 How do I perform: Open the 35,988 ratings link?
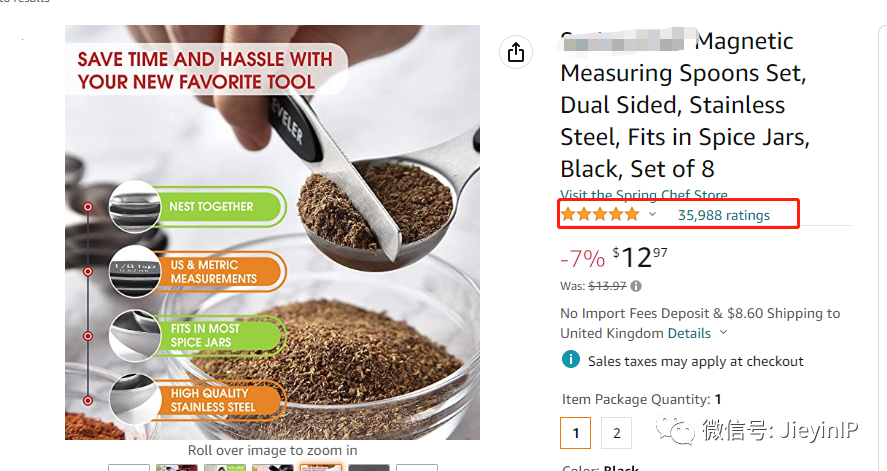[724, 215]
